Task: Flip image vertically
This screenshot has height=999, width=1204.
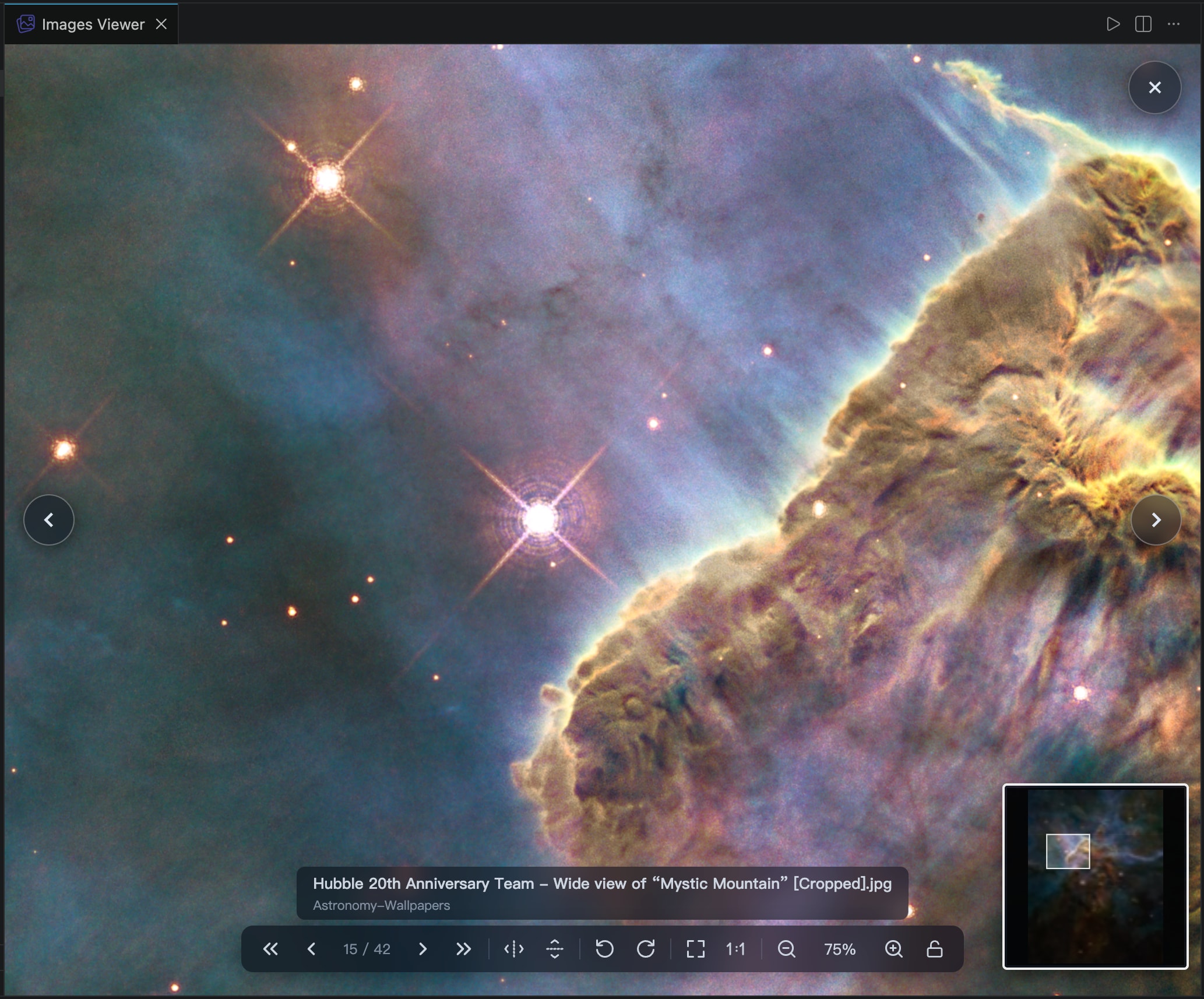Action: (x=555, y=949)
